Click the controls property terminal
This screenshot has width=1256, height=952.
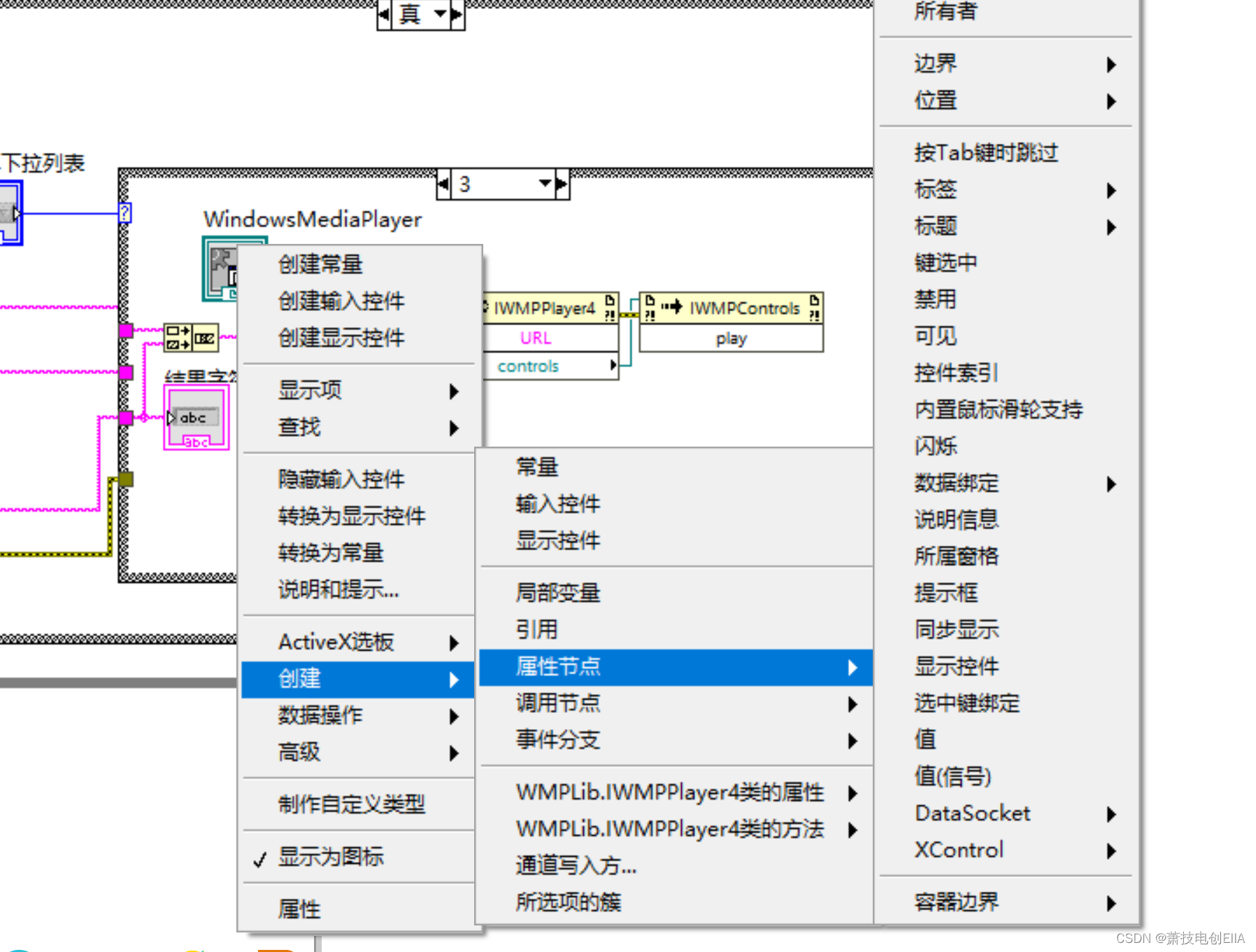529,366
